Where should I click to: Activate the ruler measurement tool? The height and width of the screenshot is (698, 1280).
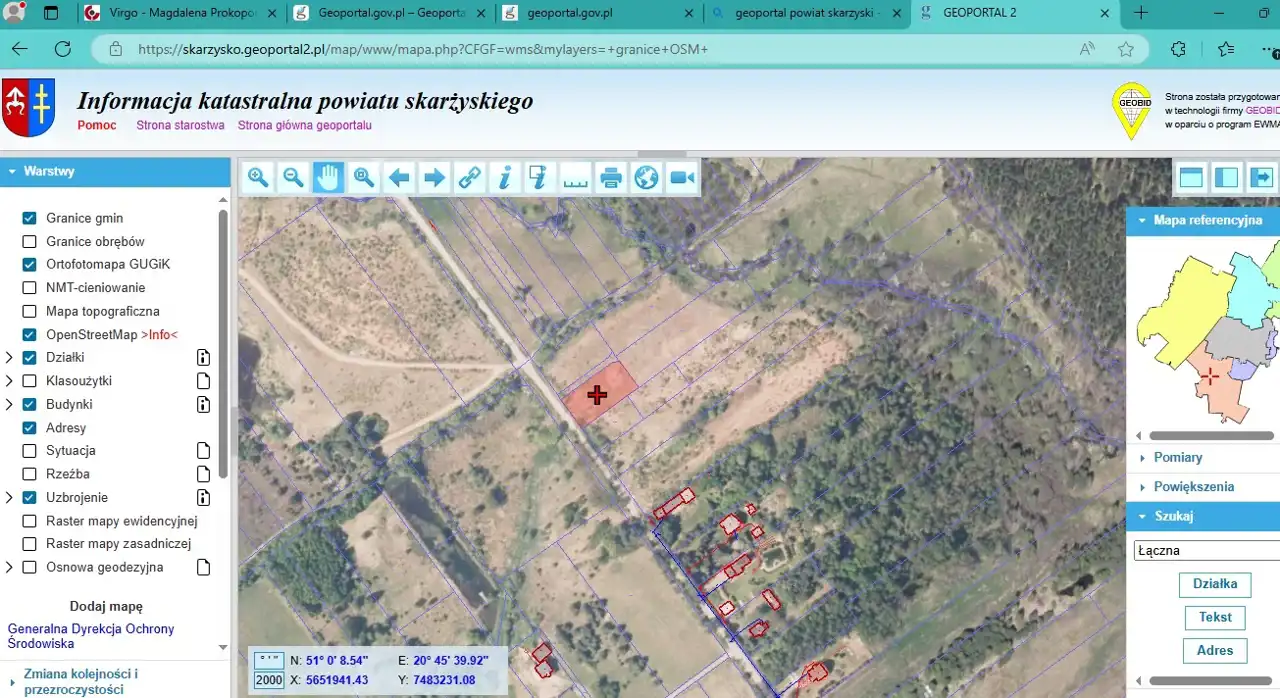[575, 178]
